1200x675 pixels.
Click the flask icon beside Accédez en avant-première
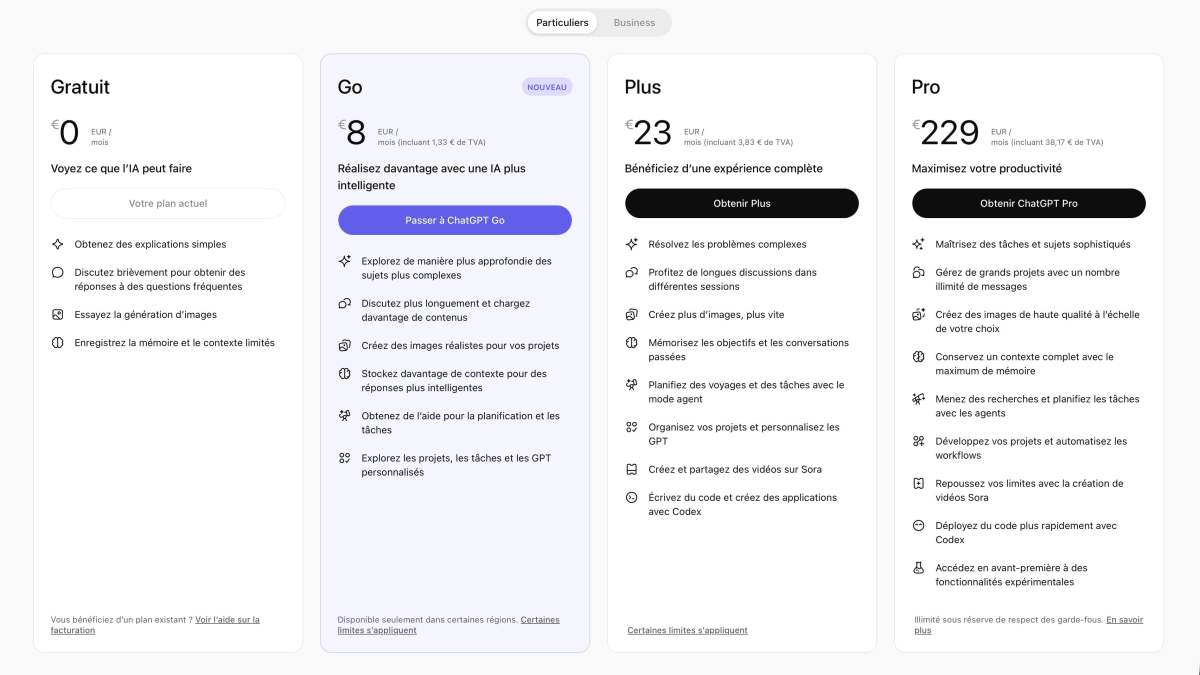[918, 568]
